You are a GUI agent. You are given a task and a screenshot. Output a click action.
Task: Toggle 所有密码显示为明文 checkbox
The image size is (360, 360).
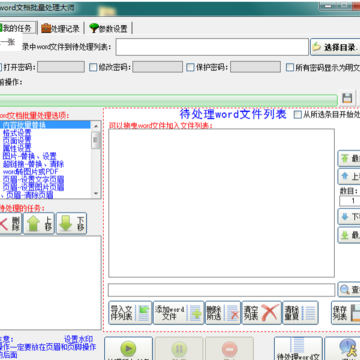(x=290, y=67)
